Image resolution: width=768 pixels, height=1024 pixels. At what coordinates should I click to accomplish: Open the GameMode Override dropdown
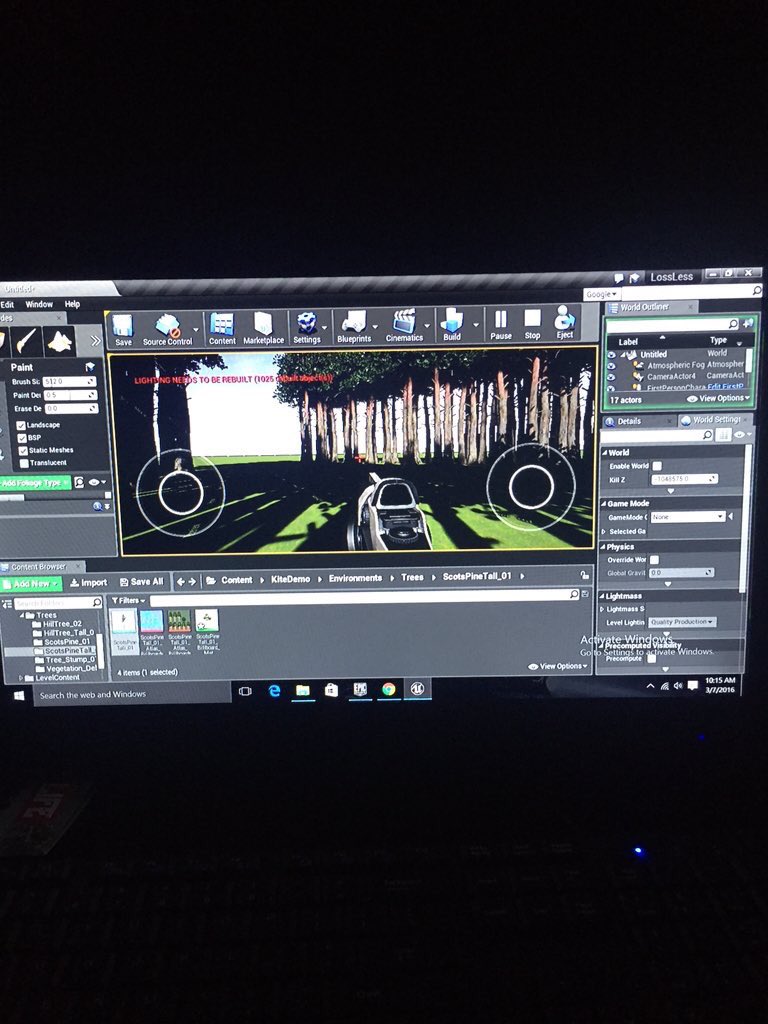pos(688,517)
